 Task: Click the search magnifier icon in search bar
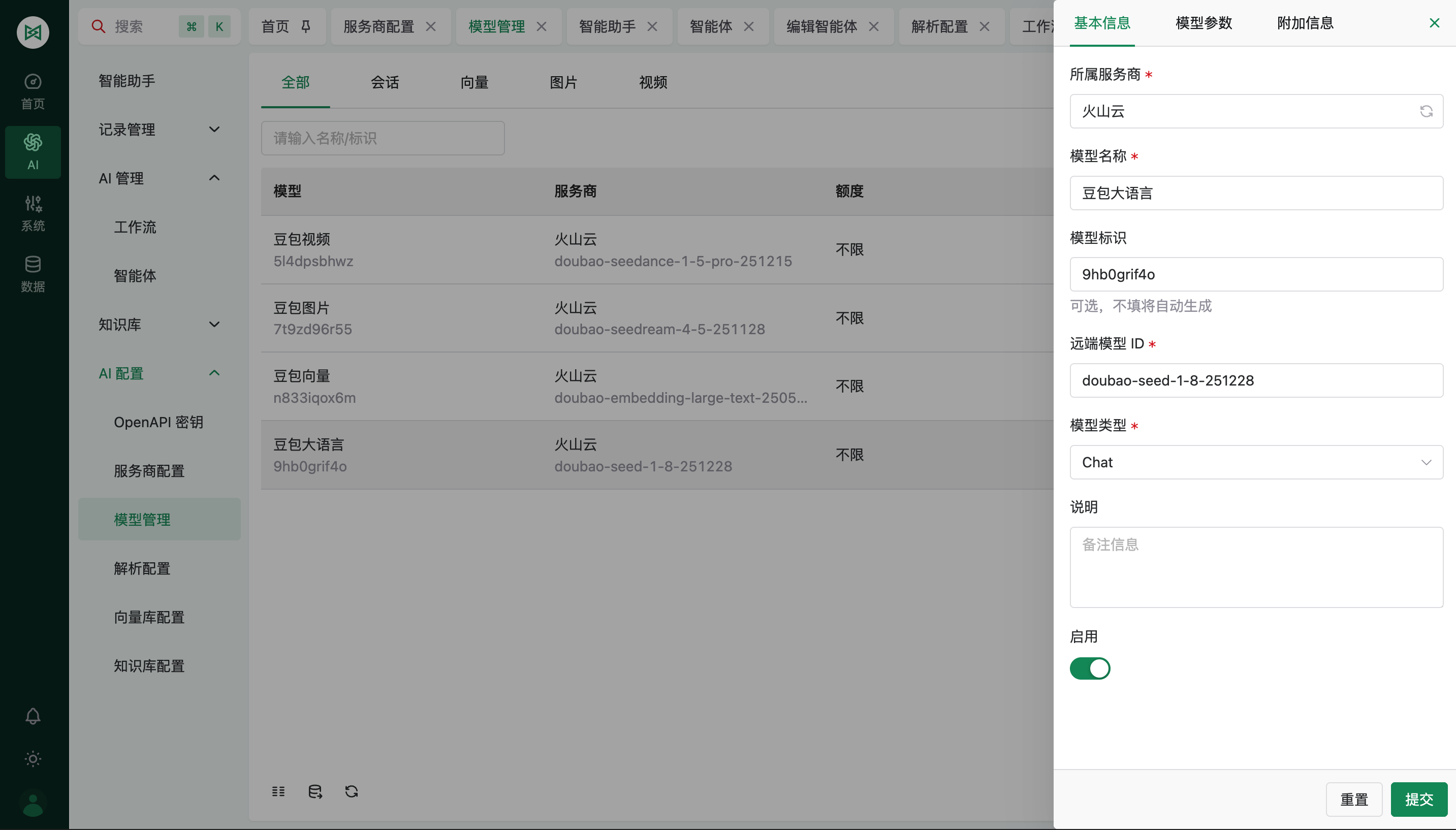click(x=98, y=26)
